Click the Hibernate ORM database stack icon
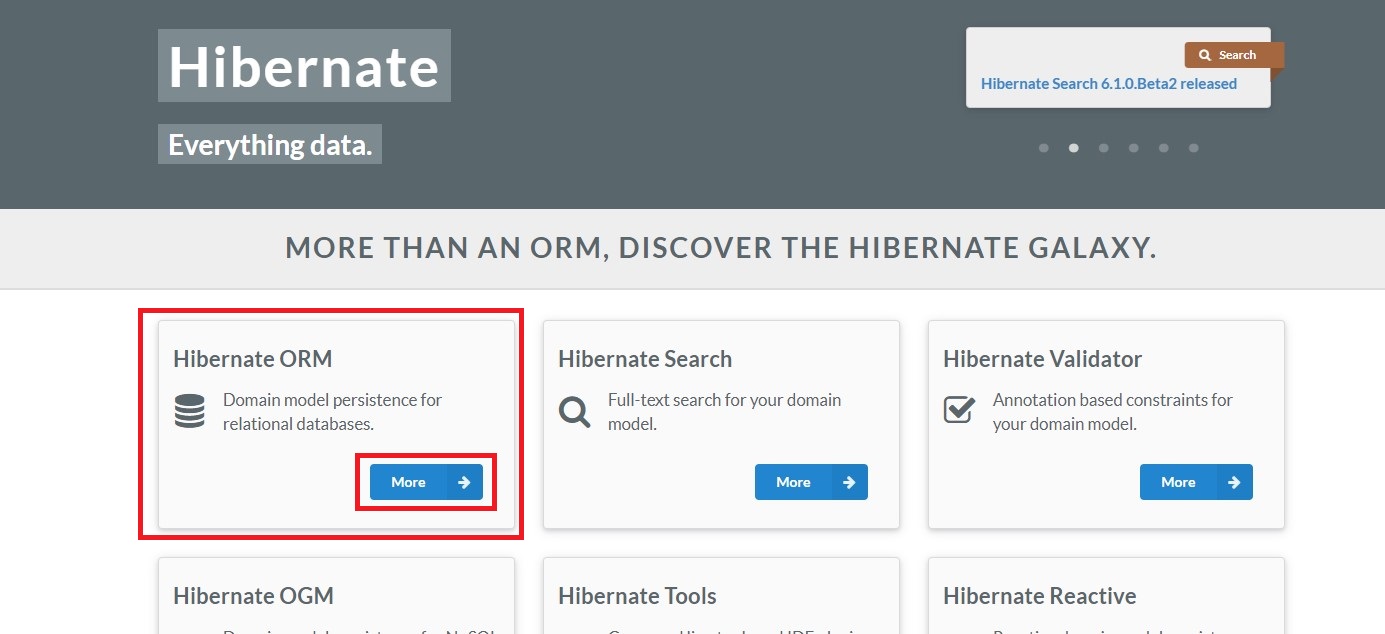 [x=189, y=411]
